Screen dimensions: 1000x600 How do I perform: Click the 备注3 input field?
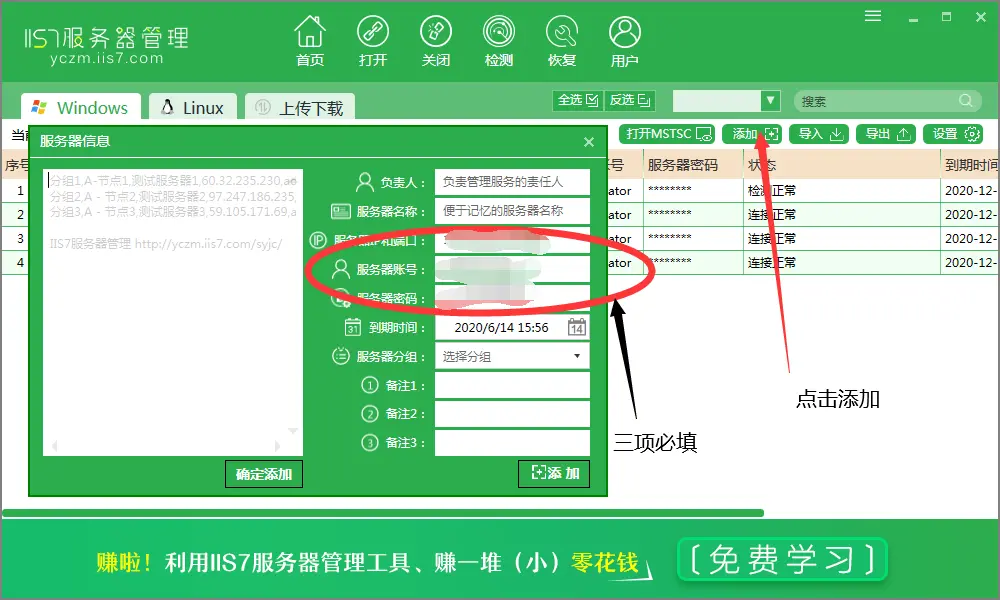pos(512,443)
